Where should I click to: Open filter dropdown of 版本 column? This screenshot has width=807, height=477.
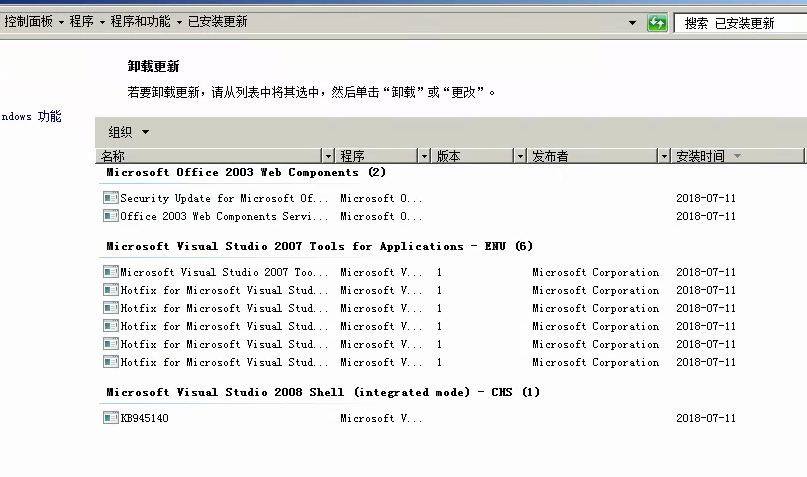pyautogui.click(x=520, y=156)
